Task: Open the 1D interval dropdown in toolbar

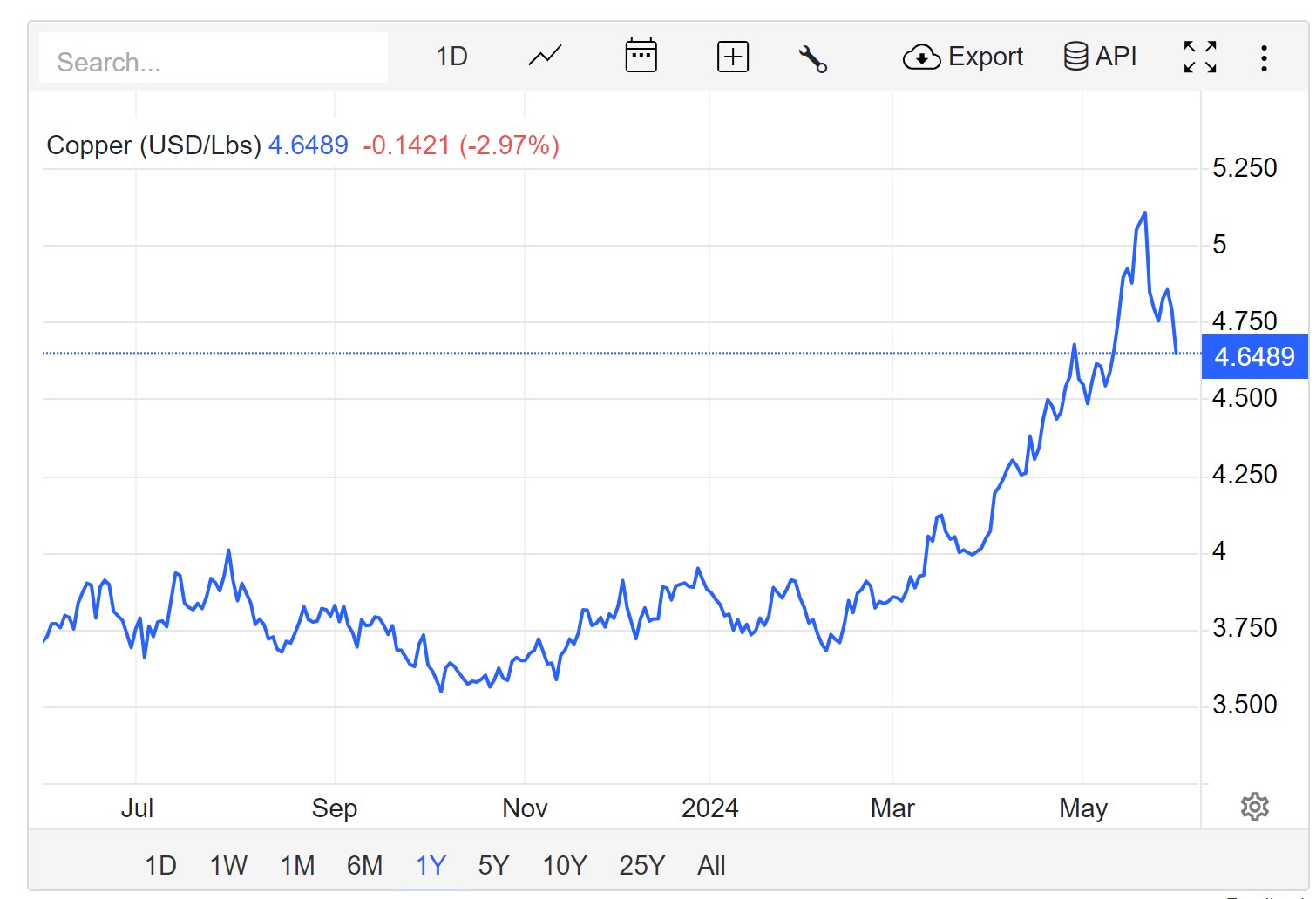Action: [x=451, y=57]
